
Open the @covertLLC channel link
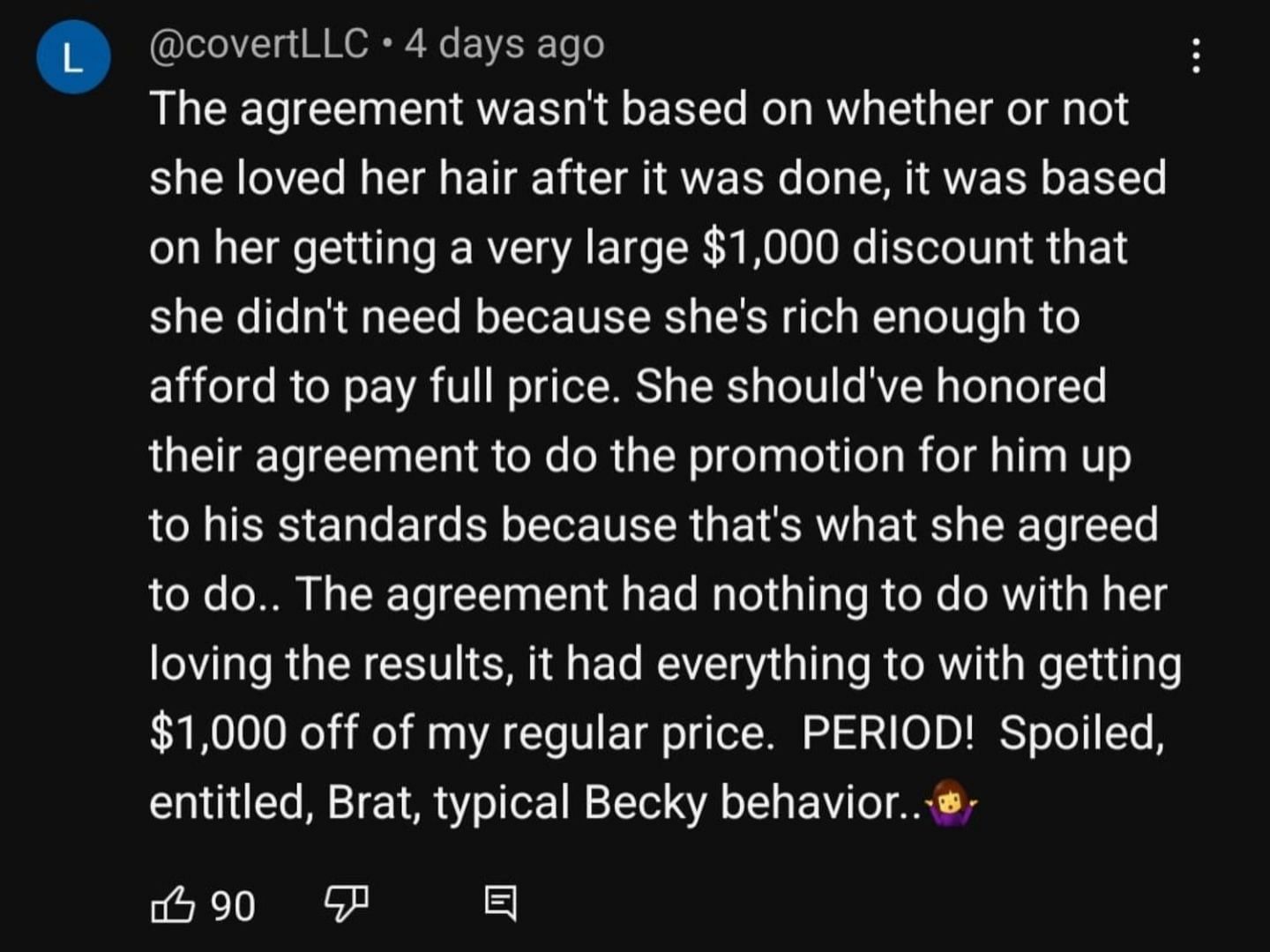pos(258,43)
